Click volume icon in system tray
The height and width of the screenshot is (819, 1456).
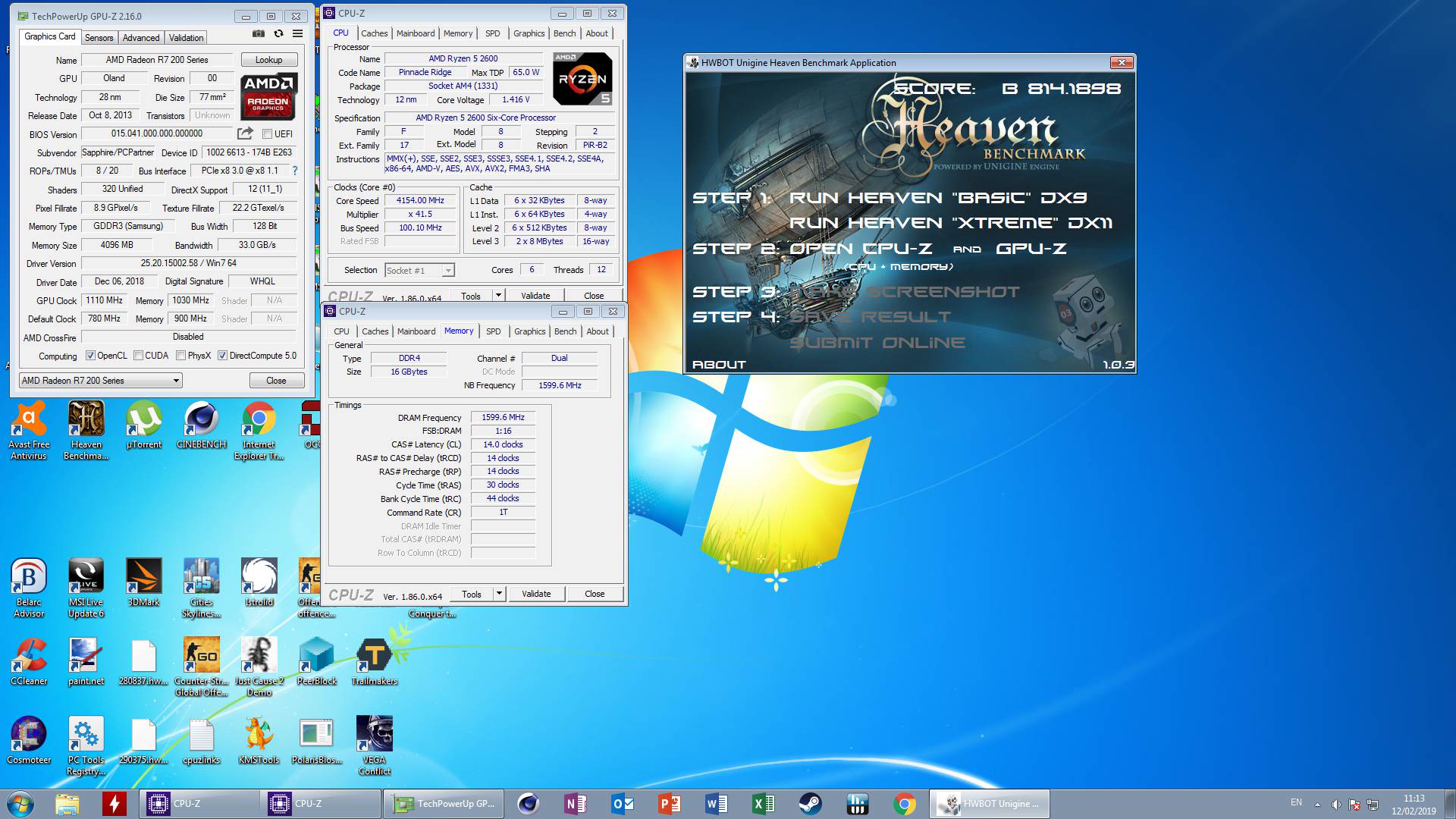[x=1335, y=804]
